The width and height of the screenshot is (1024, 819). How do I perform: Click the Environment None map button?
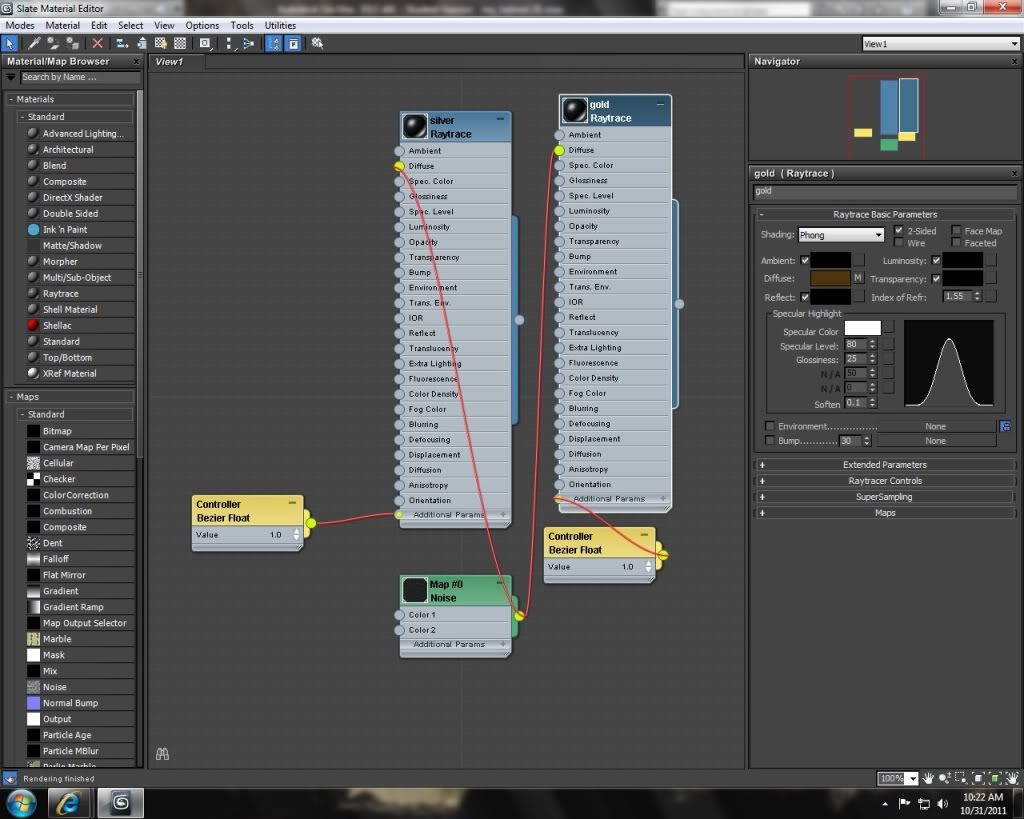pyautogui.click(x=935, y=426)
